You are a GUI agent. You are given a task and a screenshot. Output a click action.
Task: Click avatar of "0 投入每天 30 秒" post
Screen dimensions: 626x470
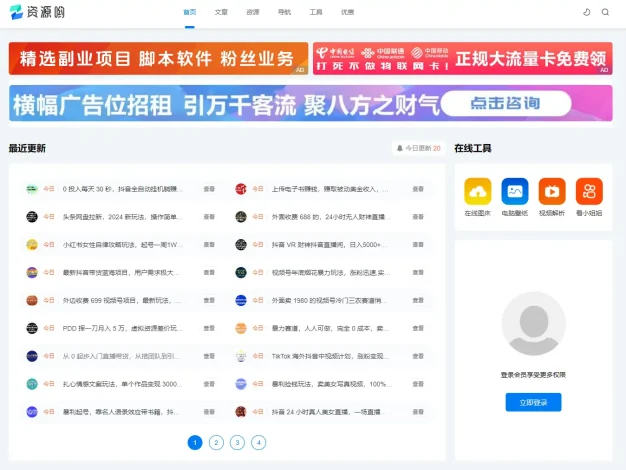32,189
